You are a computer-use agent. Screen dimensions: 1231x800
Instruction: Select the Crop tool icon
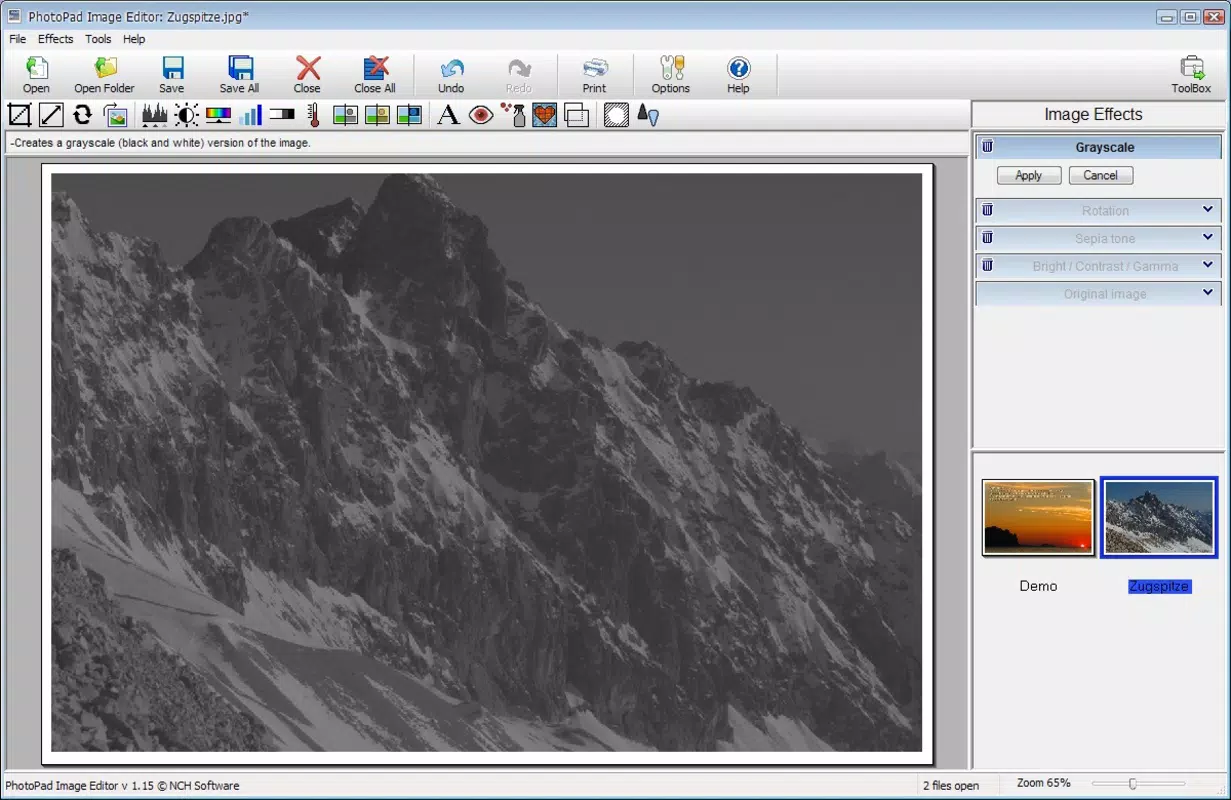pos(19,115)
